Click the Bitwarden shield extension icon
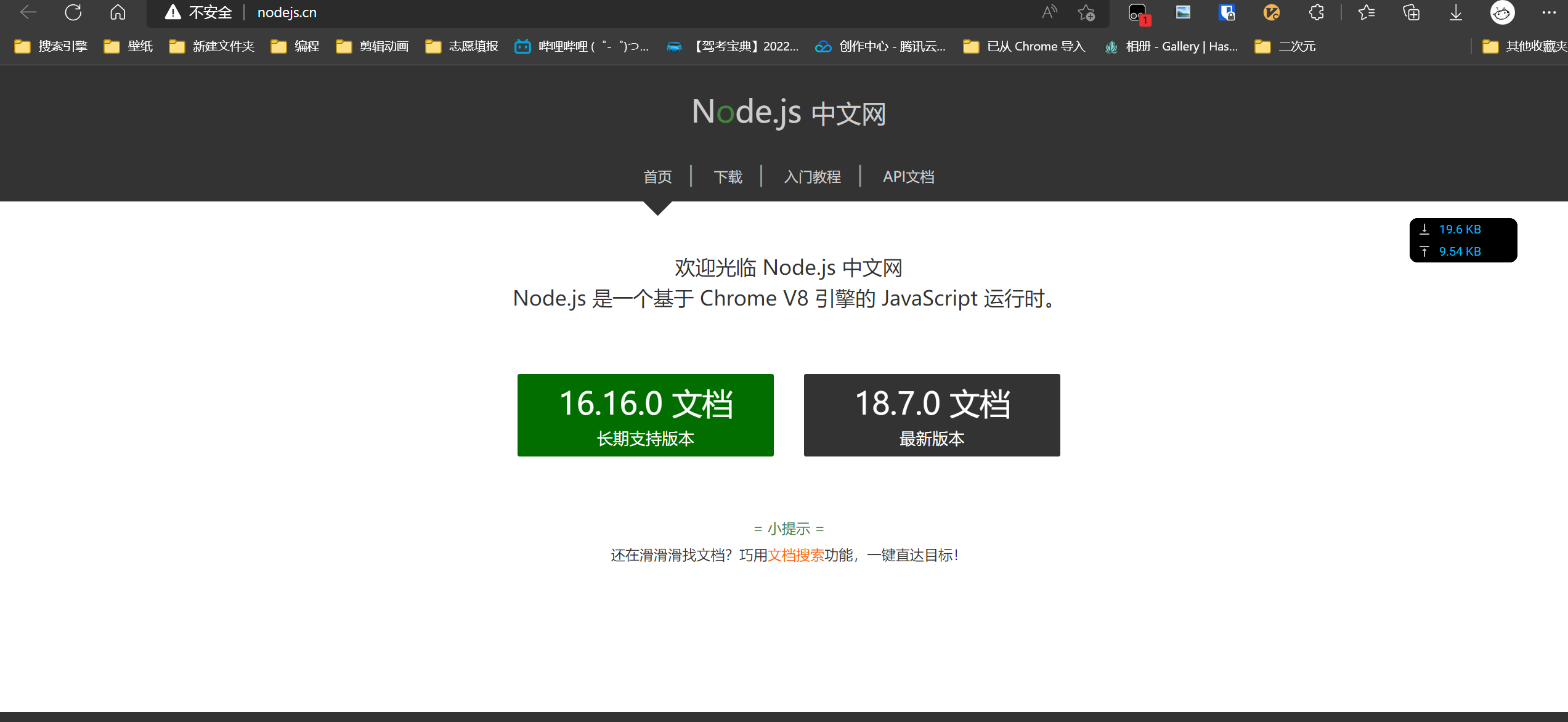Viewport: 1568px width, 722px height. [x=1227, y=12]
